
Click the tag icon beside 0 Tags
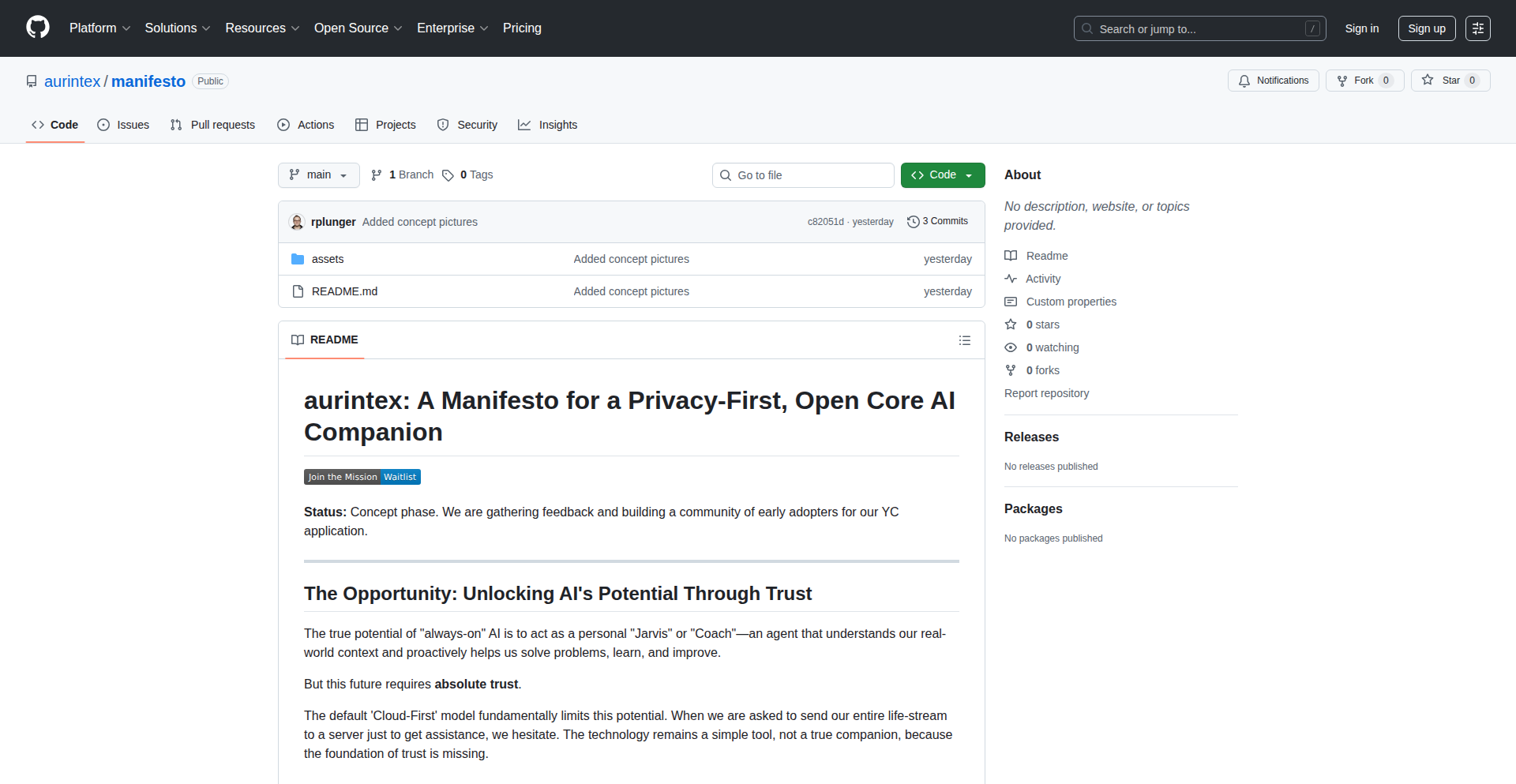click(x=448, y=175)
